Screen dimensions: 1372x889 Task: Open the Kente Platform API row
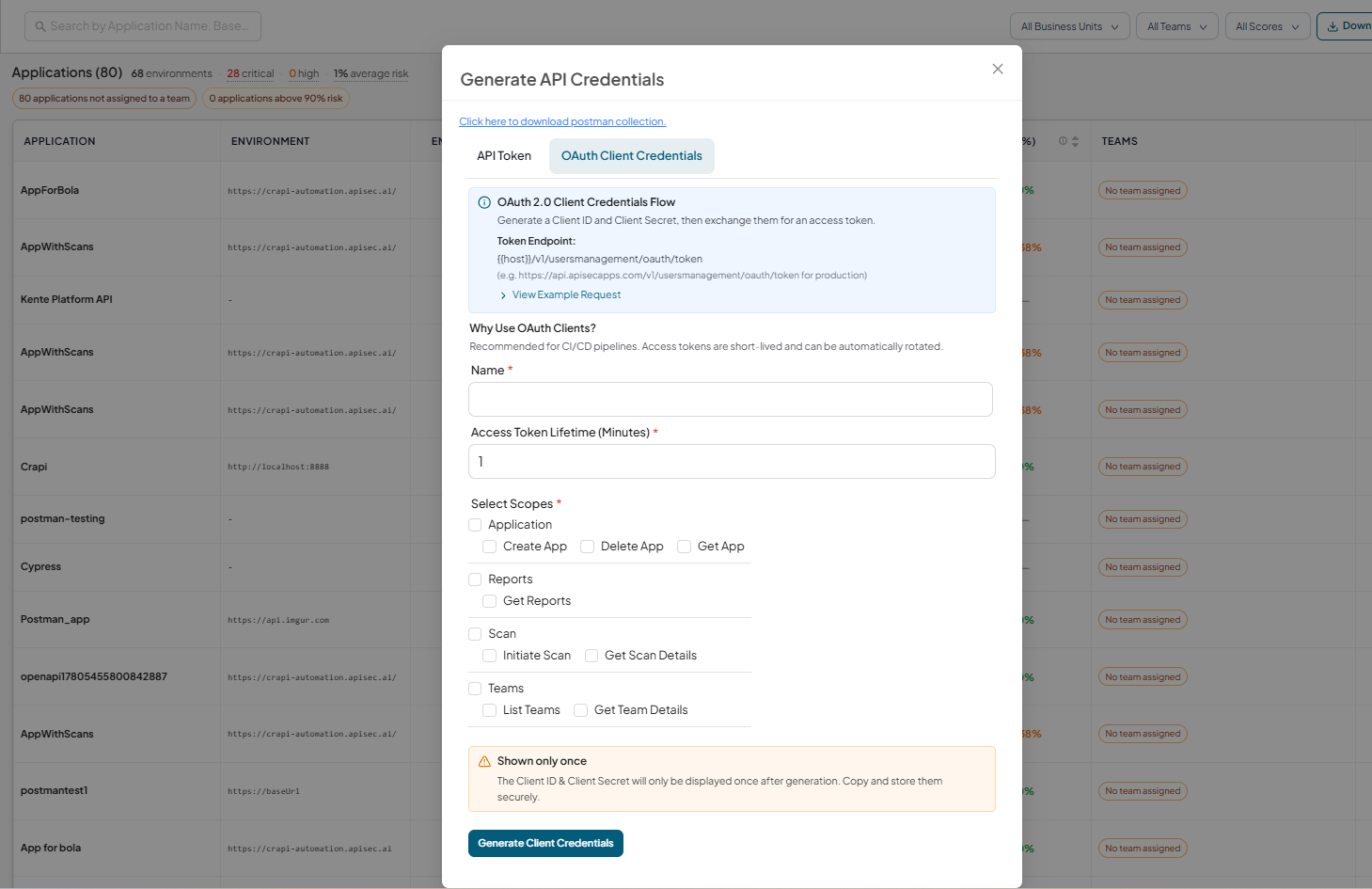[66, 299]
